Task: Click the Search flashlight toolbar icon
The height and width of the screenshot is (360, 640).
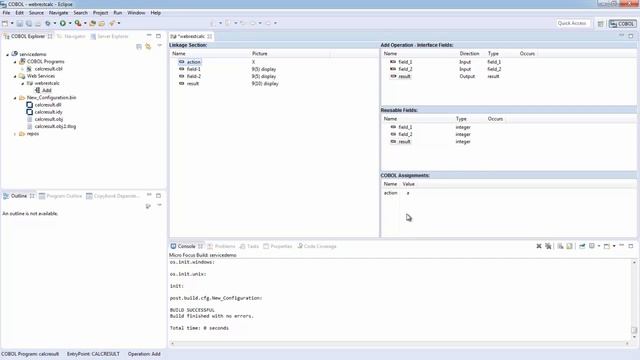Action: click(112, 23)
